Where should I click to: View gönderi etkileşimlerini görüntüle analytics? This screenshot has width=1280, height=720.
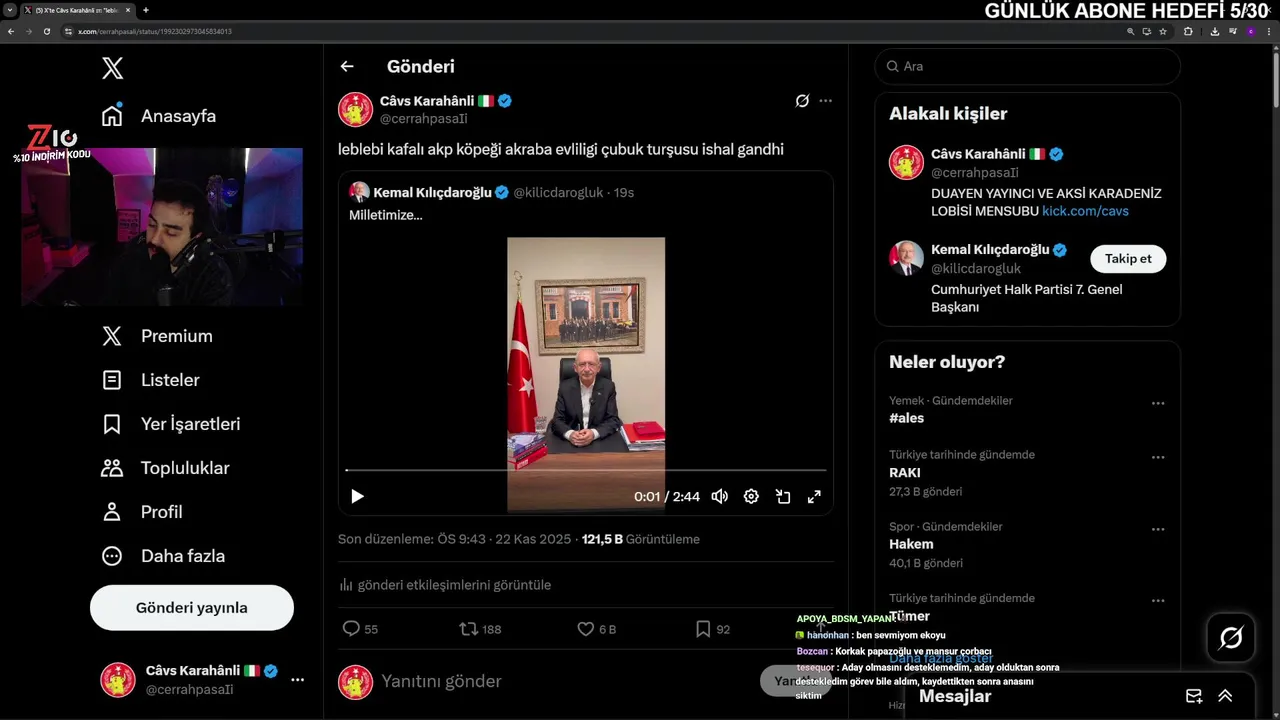(445, 585)
